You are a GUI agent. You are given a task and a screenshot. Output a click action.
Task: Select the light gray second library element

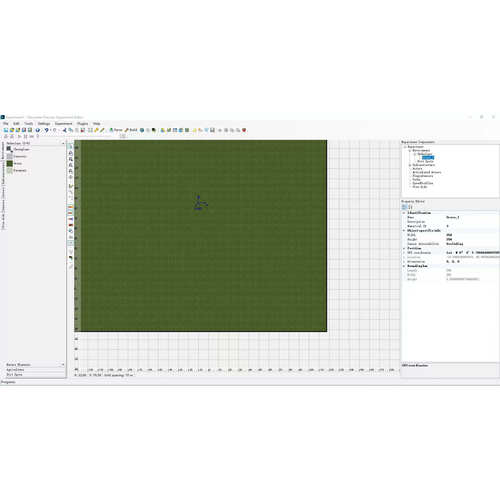[x=10, y=156]
